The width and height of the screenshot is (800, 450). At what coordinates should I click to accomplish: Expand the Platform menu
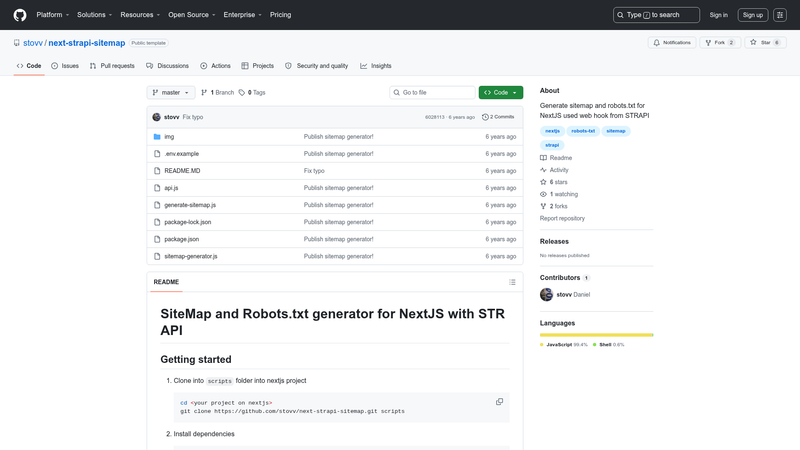(x=53, y=15)
